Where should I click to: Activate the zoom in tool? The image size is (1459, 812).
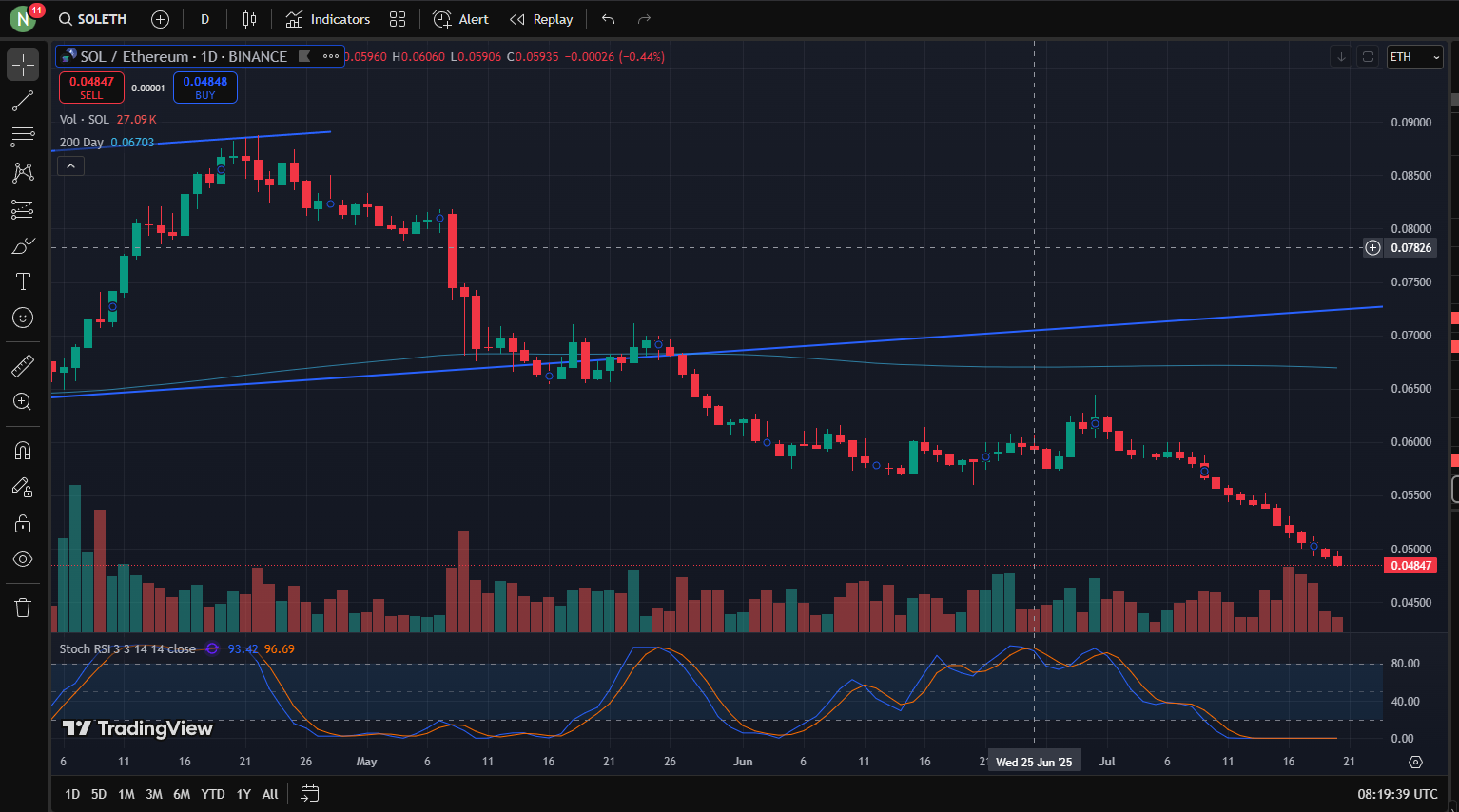coord(23,401)
